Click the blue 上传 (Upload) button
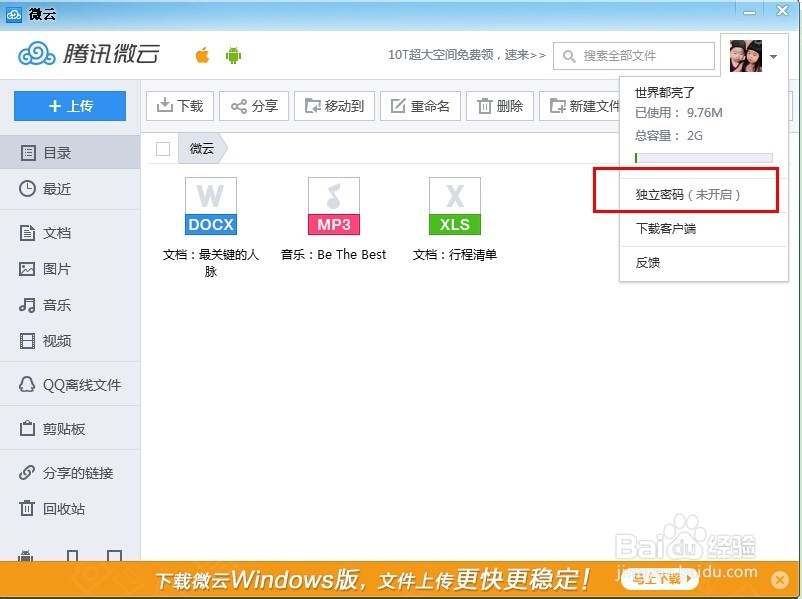The image size is (802, 599). coord(69,105)
